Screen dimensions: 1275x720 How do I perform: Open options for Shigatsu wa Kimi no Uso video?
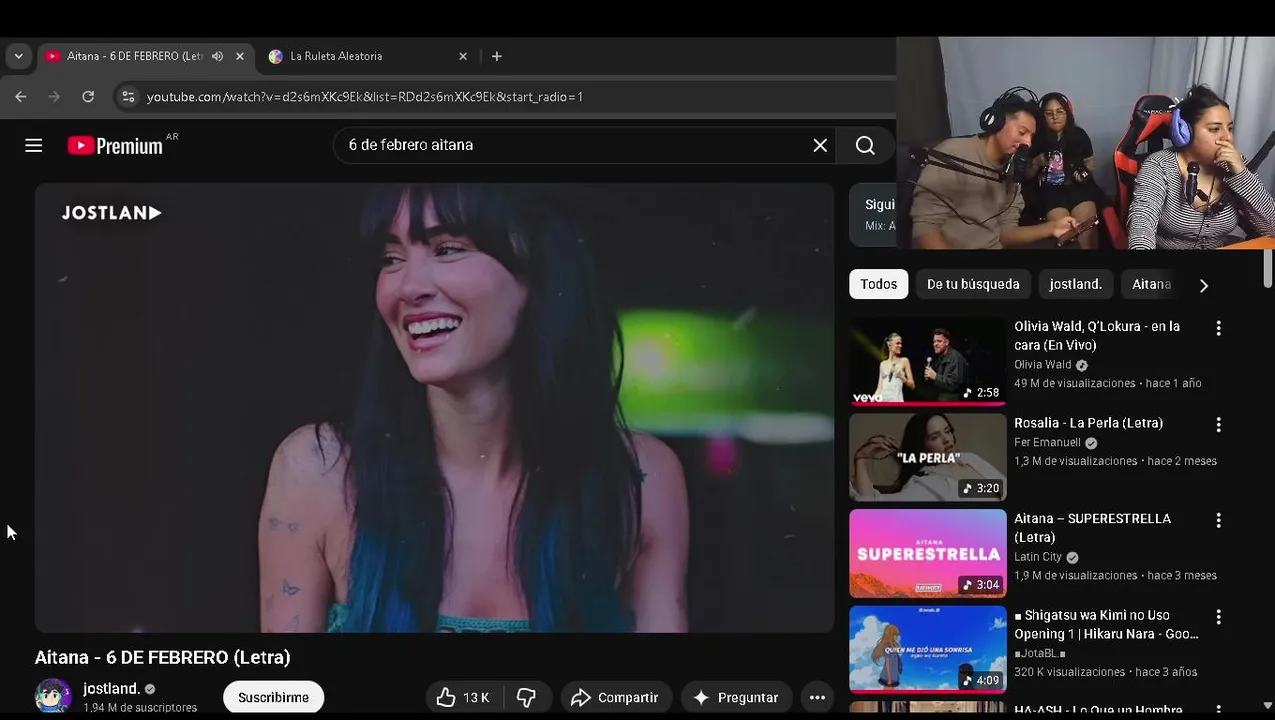(x=1218, y=617)
